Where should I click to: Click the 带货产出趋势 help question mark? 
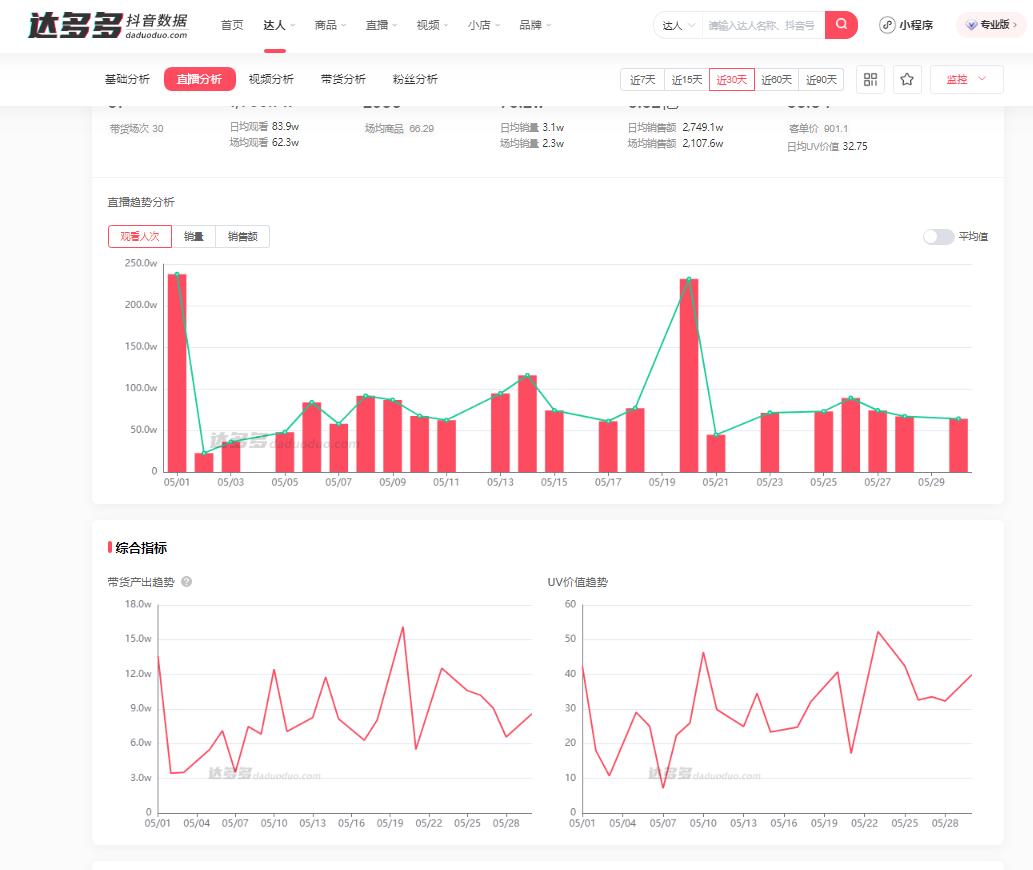point(186,581)
